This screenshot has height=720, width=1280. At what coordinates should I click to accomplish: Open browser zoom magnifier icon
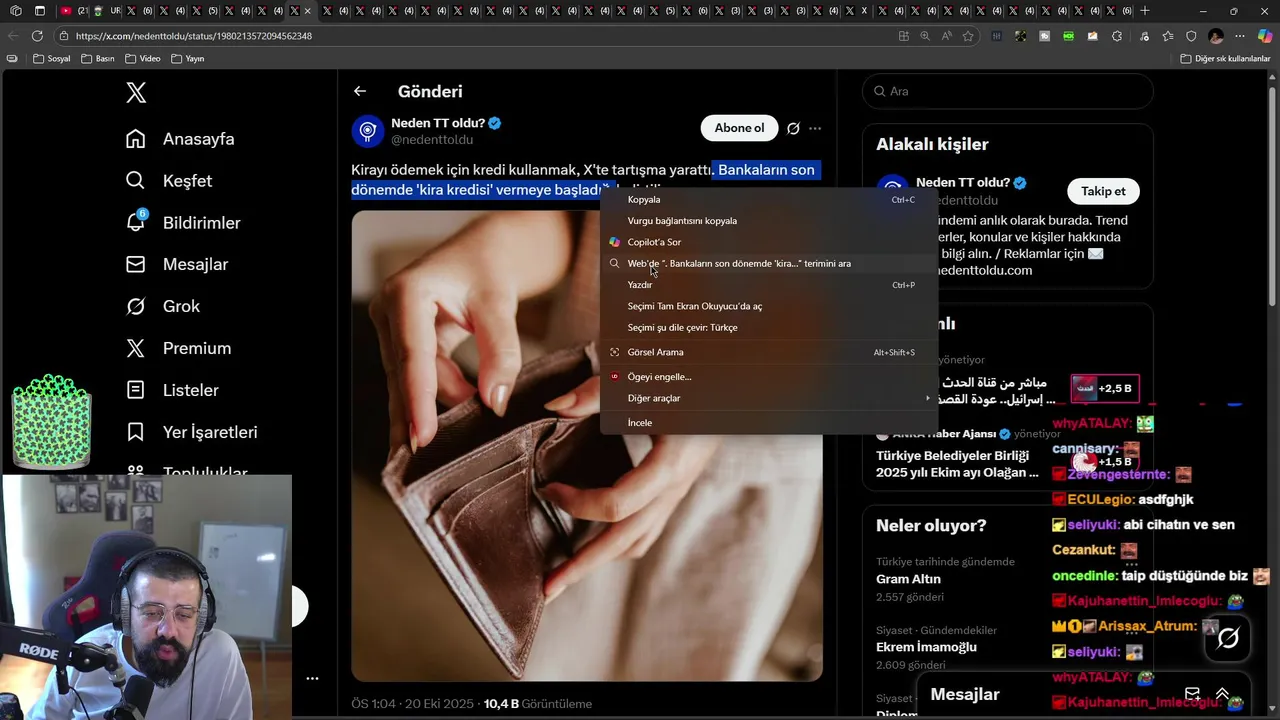pos(925,36)
